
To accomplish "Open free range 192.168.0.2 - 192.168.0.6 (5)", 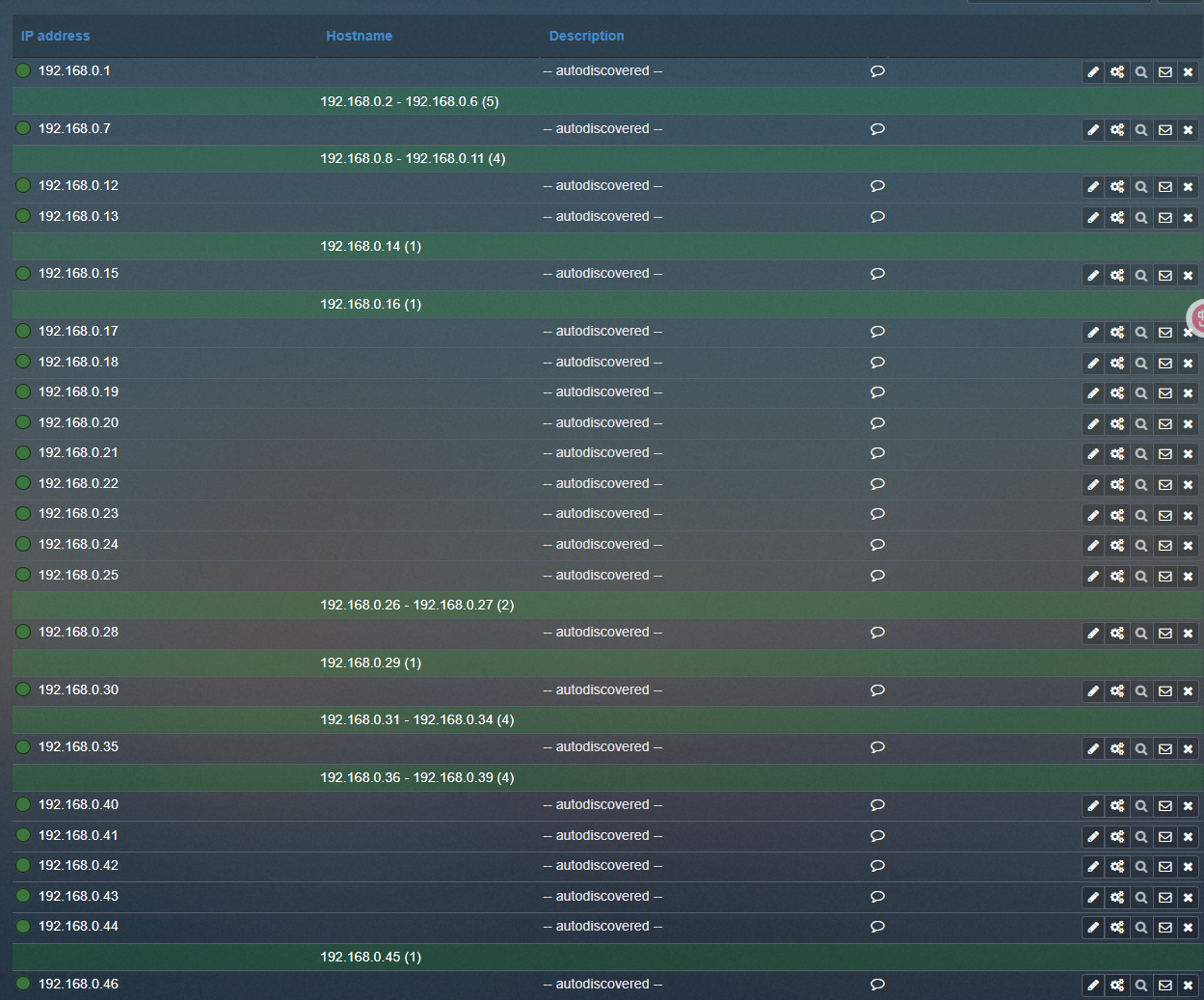I will [x=409, y=101].
